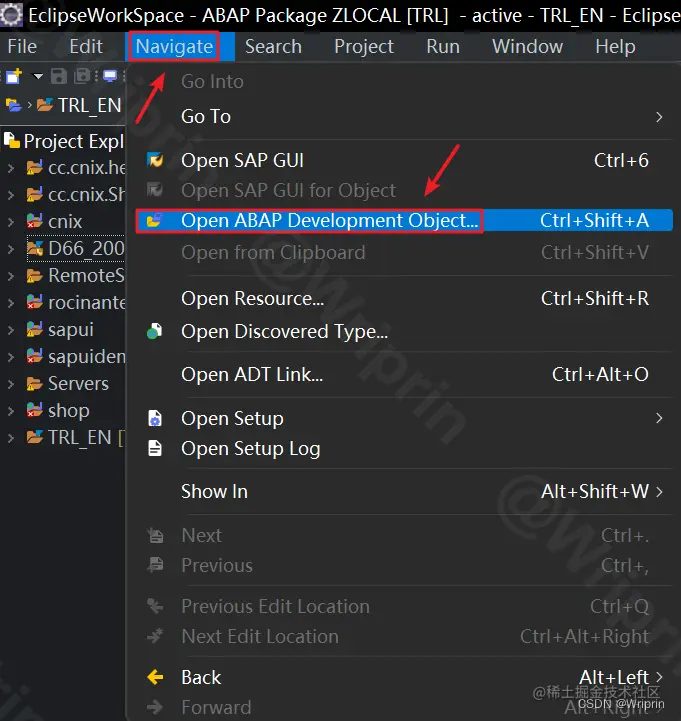This screenshot has height=721, width=681.
Task: Click the yellow Back arrow icon
Action: 155,677
